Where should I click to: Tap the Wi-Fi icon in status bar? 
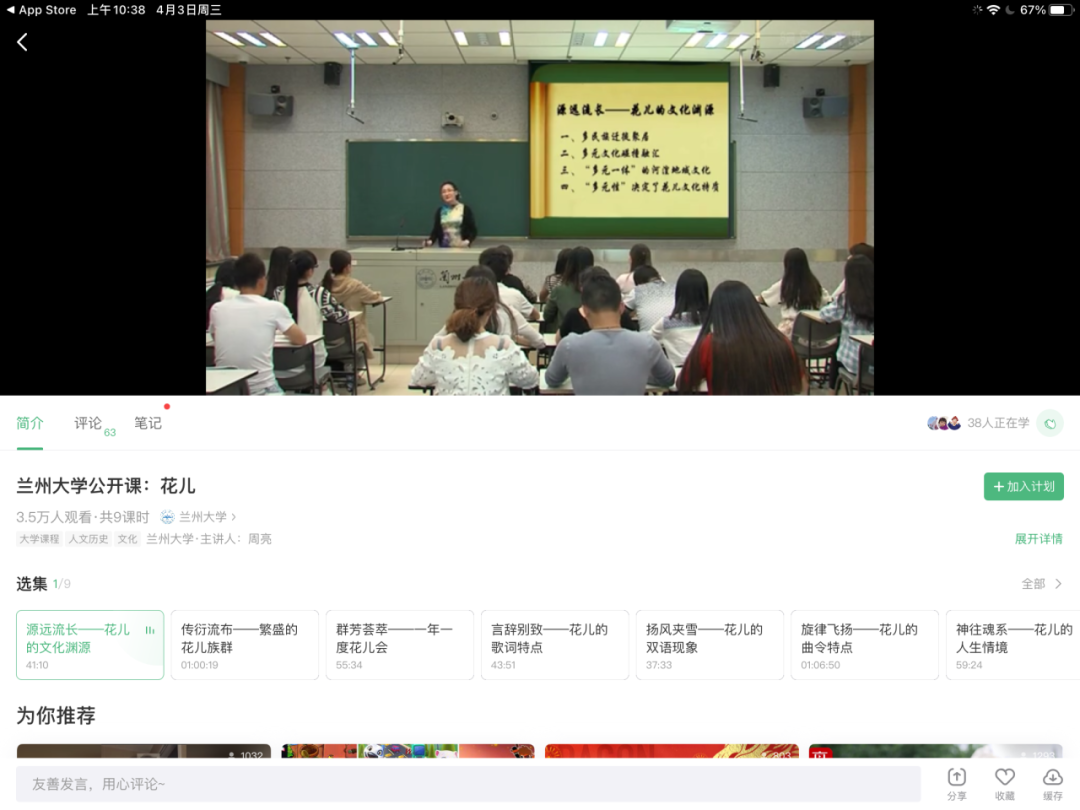coord(993,10)
